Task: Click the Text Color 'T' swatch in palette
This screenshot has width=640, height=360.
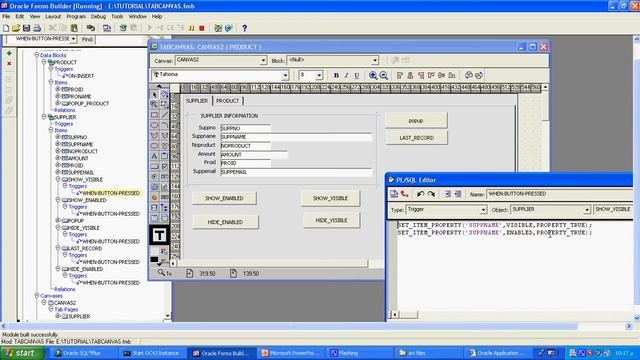Action: pos(159,236)
